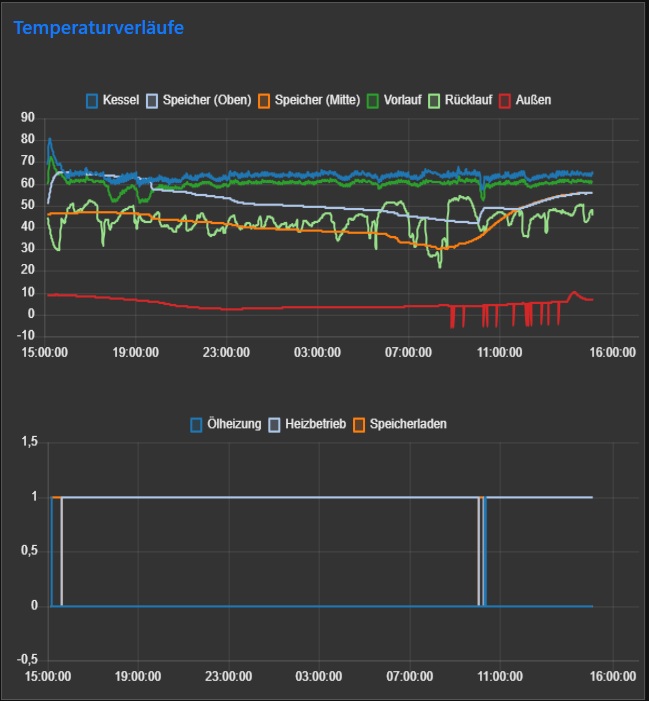This screenshot has width=649, height=701.
Task: Click the orange Speicherladen legend color box
Action: [x=360, y=424]
